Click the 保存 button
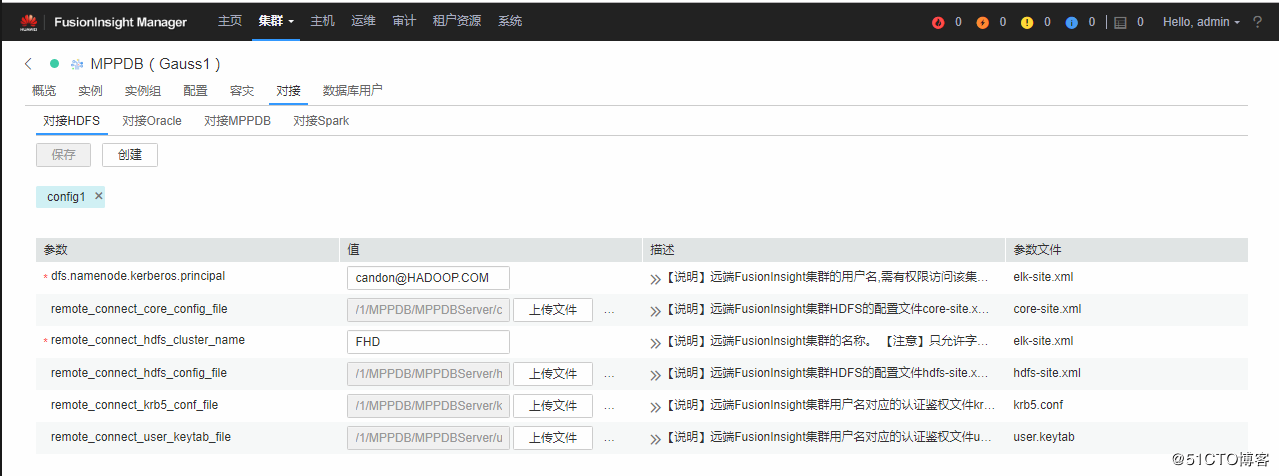Screen dimensions: 1279x476 [63, 155]
